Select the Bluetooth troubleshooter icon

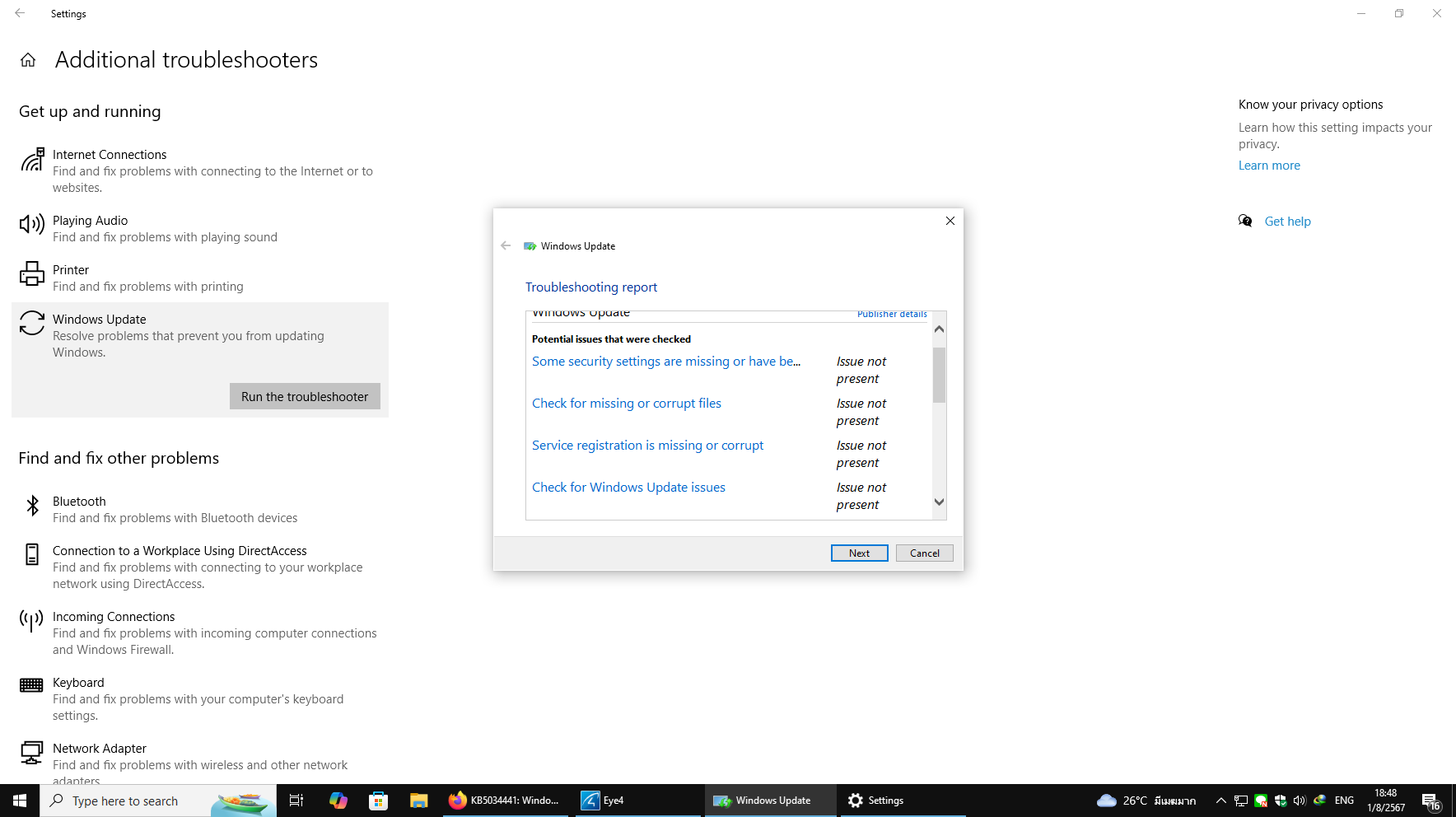point(32,505)
